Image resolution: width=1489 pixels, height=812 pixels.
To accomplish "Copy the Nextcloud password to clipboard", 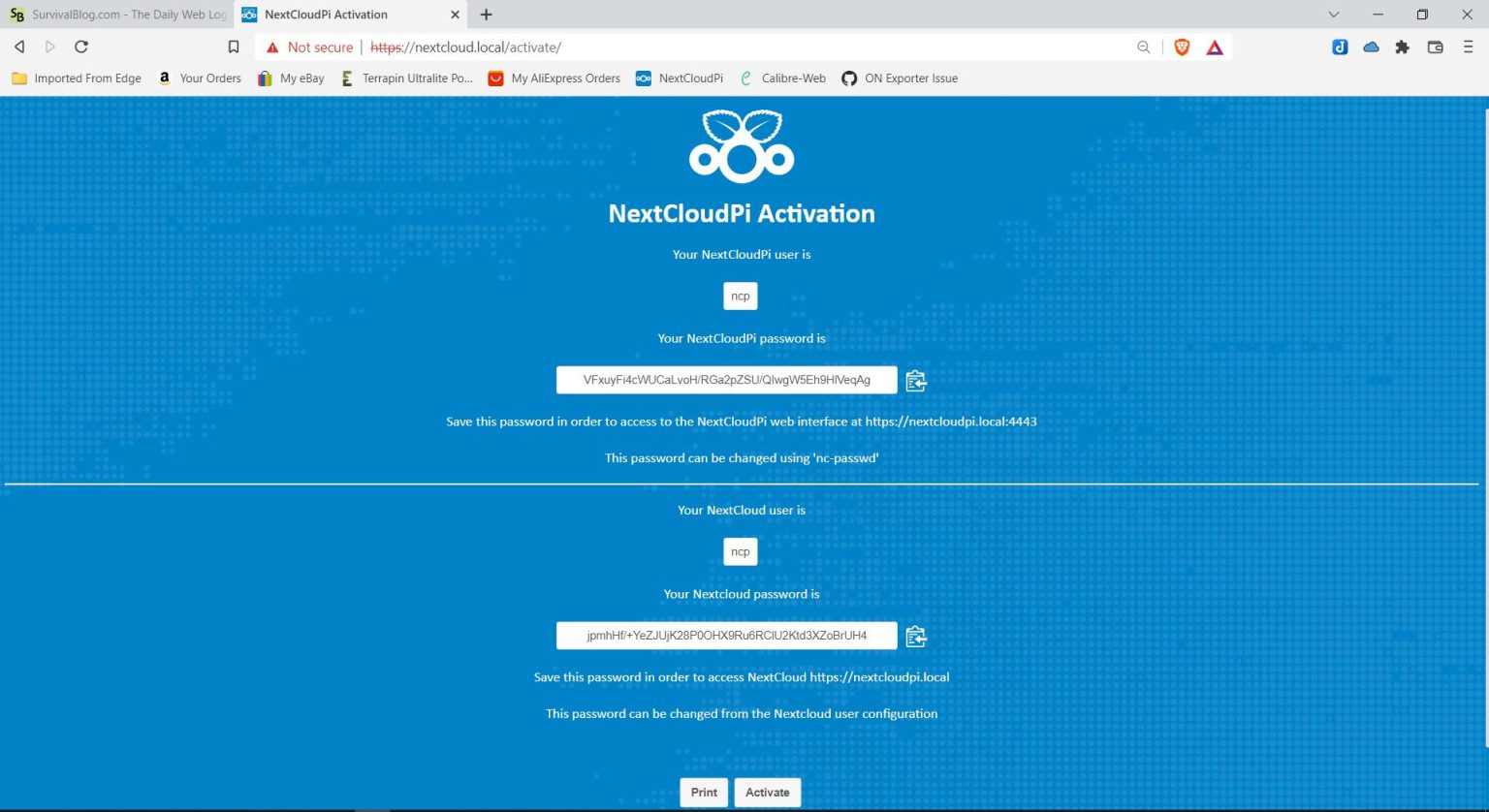I will pyautogui.click(x=915, y=636).
